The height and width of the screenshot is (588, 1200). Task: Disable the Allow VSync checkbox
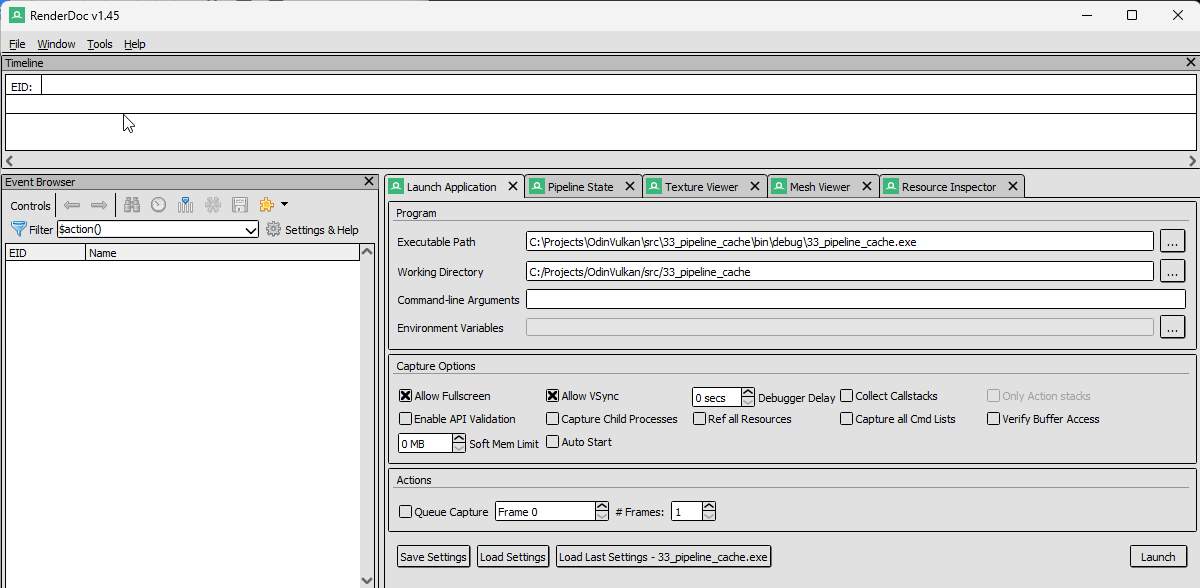coord(552,396)
